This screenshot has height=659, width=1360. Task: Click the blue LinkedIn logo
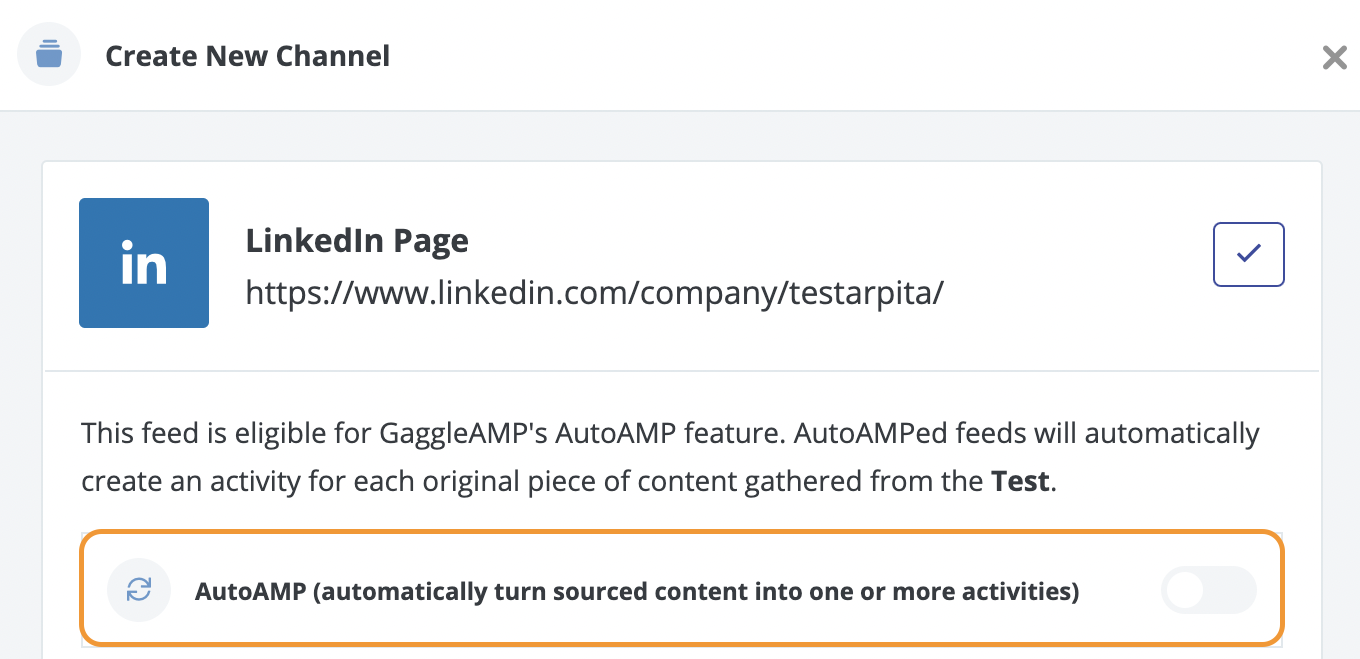click(x=144, y=263)
